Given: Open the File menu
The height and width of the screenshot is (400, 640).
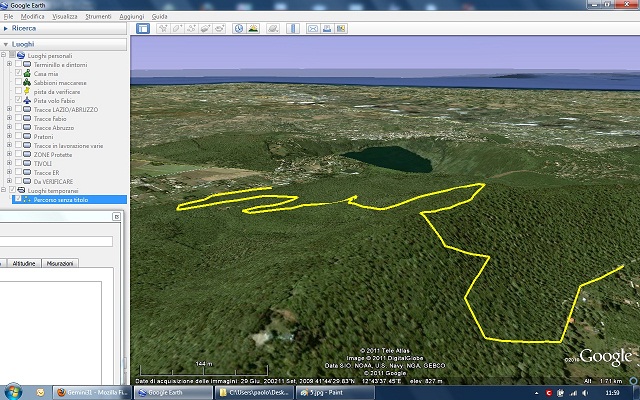Looking at the screenshot, I should tap(8, 16).
